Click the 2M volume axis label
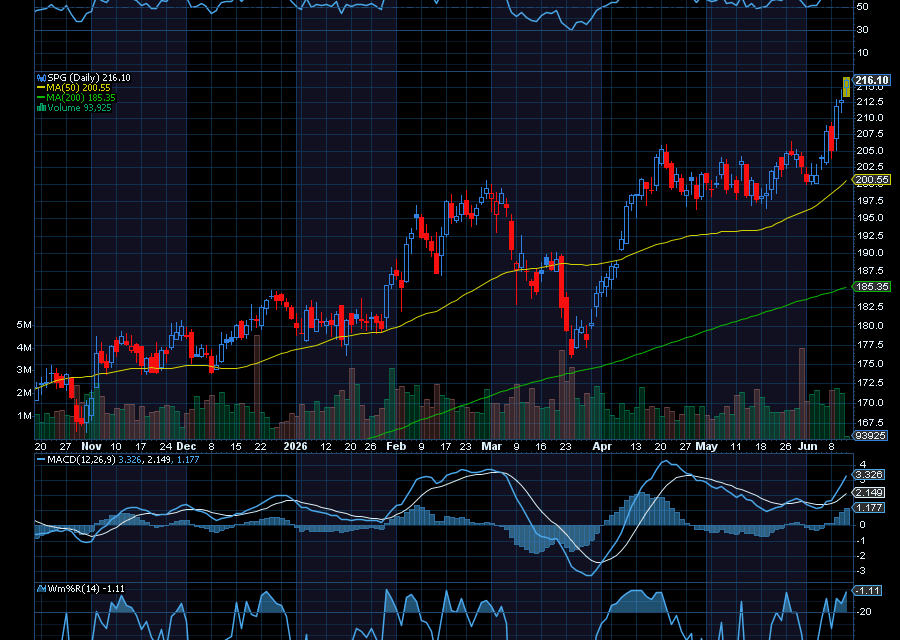 click(24, 393)
